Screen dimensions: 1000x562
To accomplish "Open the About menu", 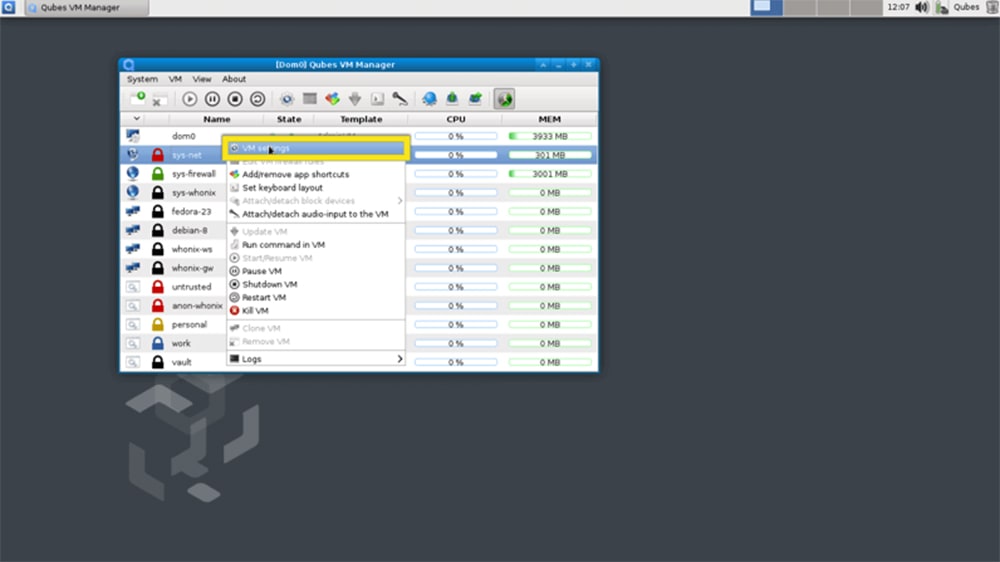I will pyautogui.click(x=234, y=79).
